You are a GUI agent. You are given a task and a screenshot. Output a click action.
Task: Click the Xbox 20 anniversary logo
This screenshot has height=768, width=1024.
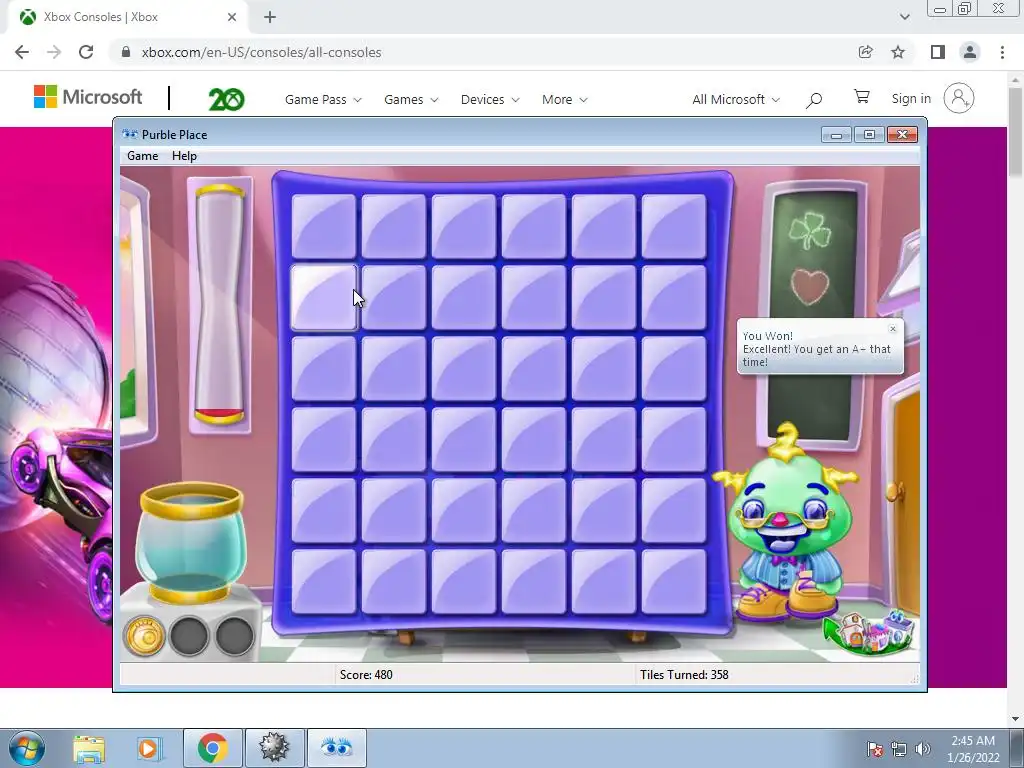coord(226,99)
